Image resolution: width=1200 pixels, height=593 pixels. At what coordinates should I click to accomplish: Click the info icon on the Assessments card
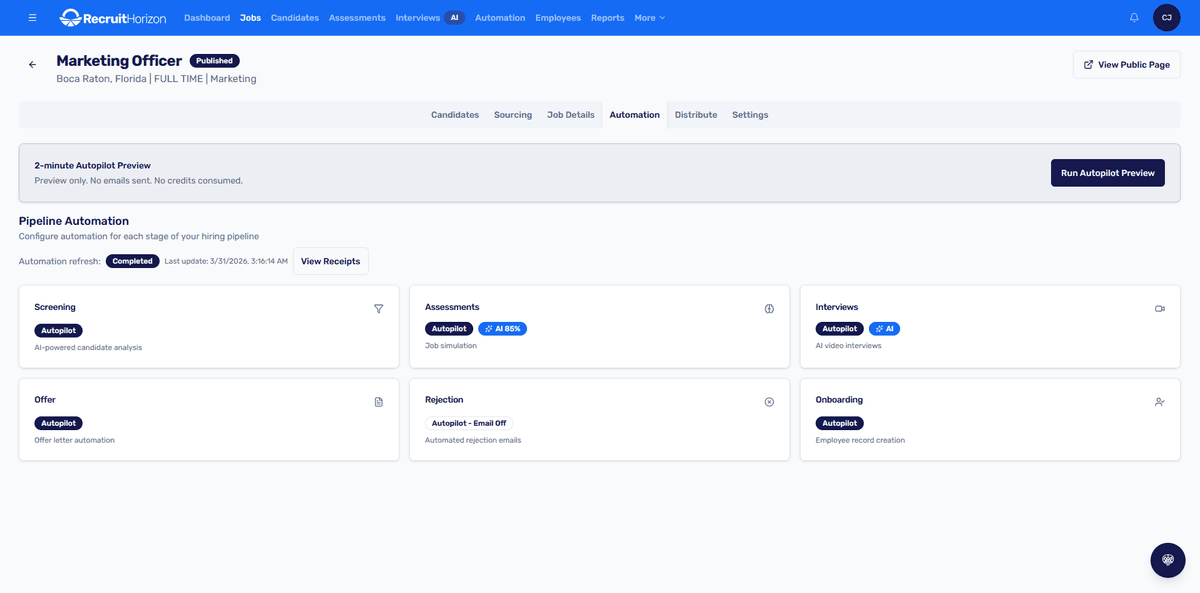[769, 309]
